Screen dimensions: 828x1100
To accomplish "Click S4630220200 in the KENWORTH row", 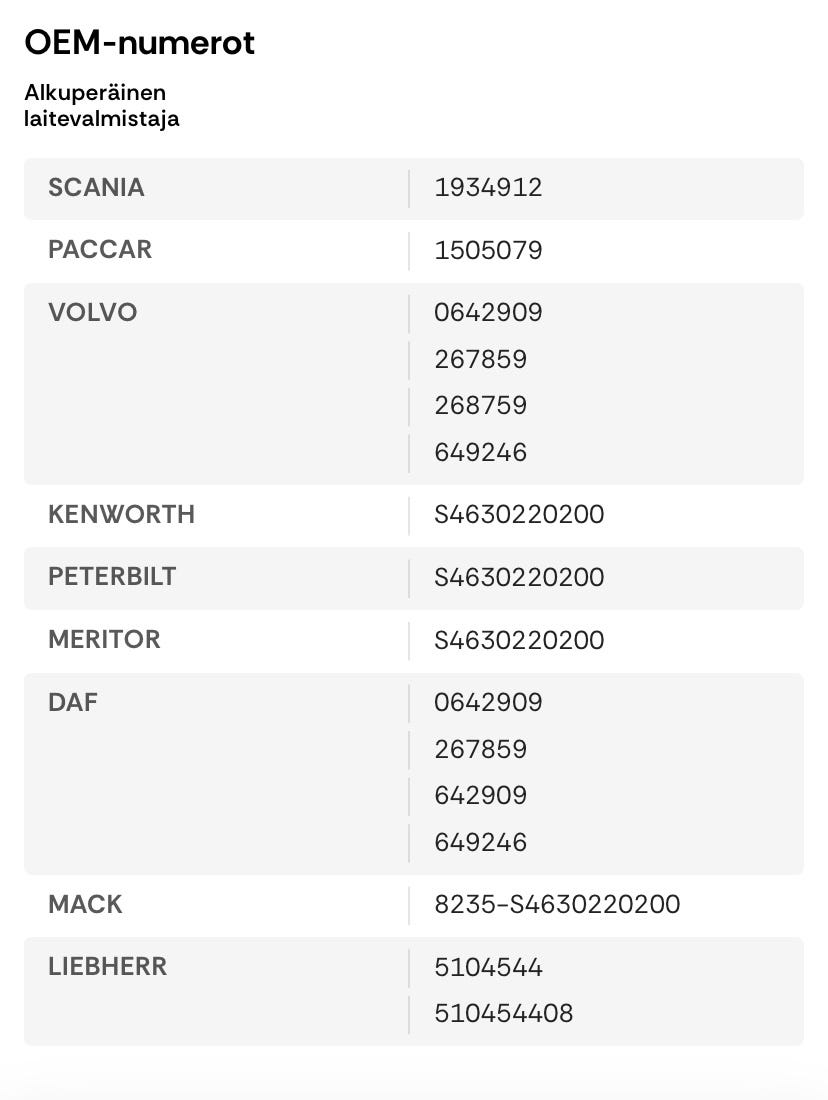I will 519,515.
